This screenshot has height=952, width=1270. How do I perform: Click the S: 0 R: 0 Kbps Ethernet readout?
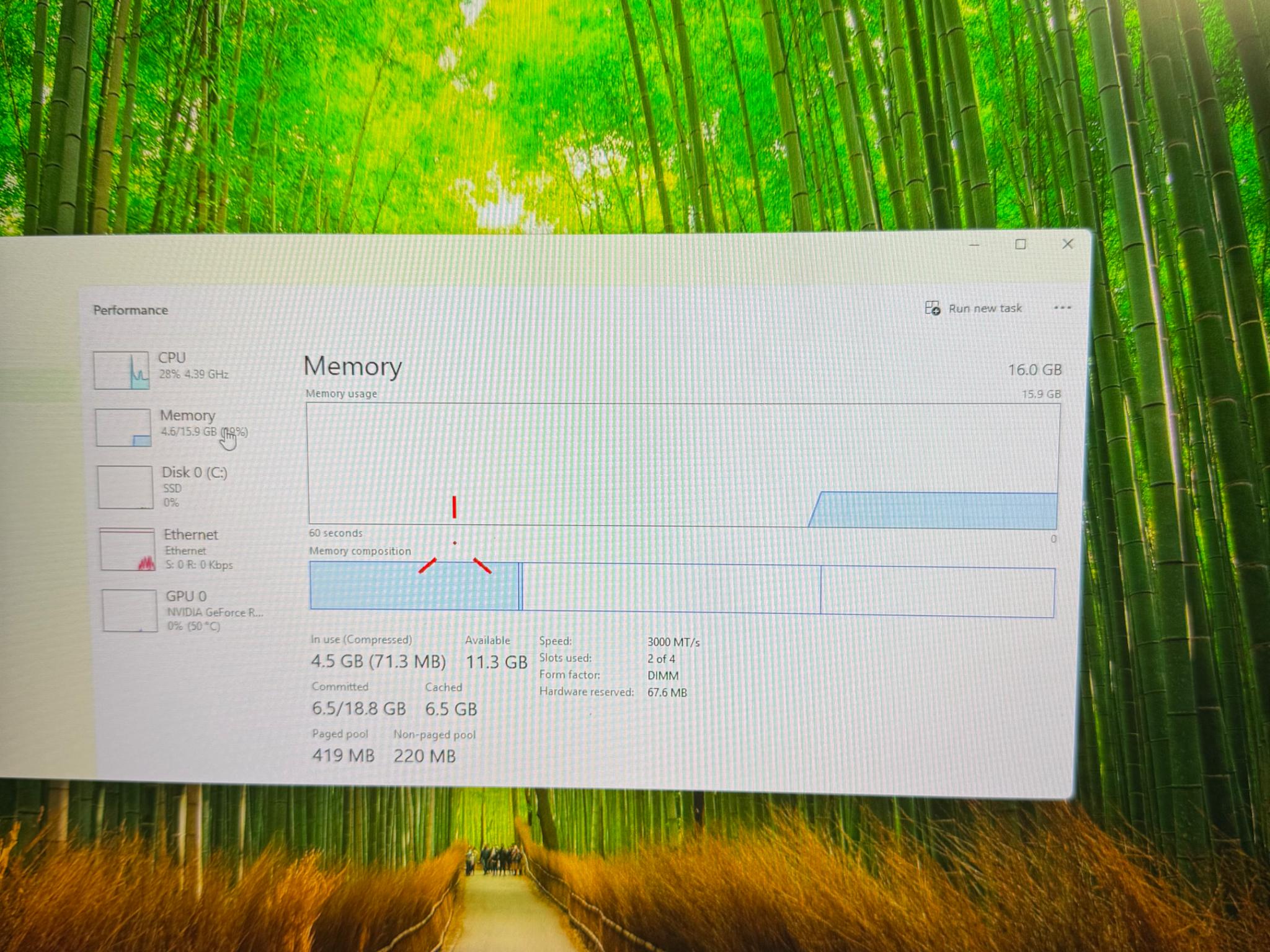click(x=198, y=565)
